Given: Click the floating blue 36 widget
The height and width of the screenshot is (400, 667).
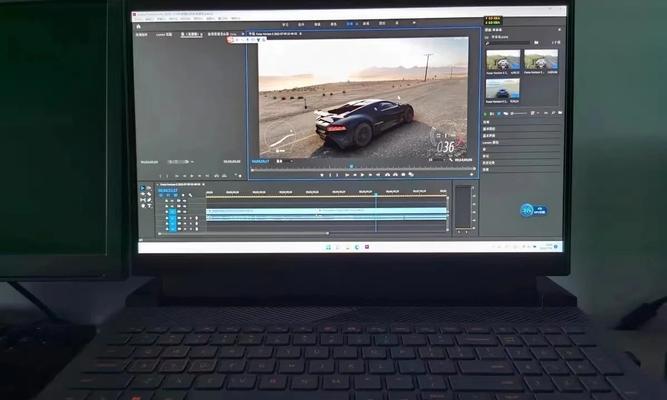Looking at the screenshot, I should tap(533, 210).
